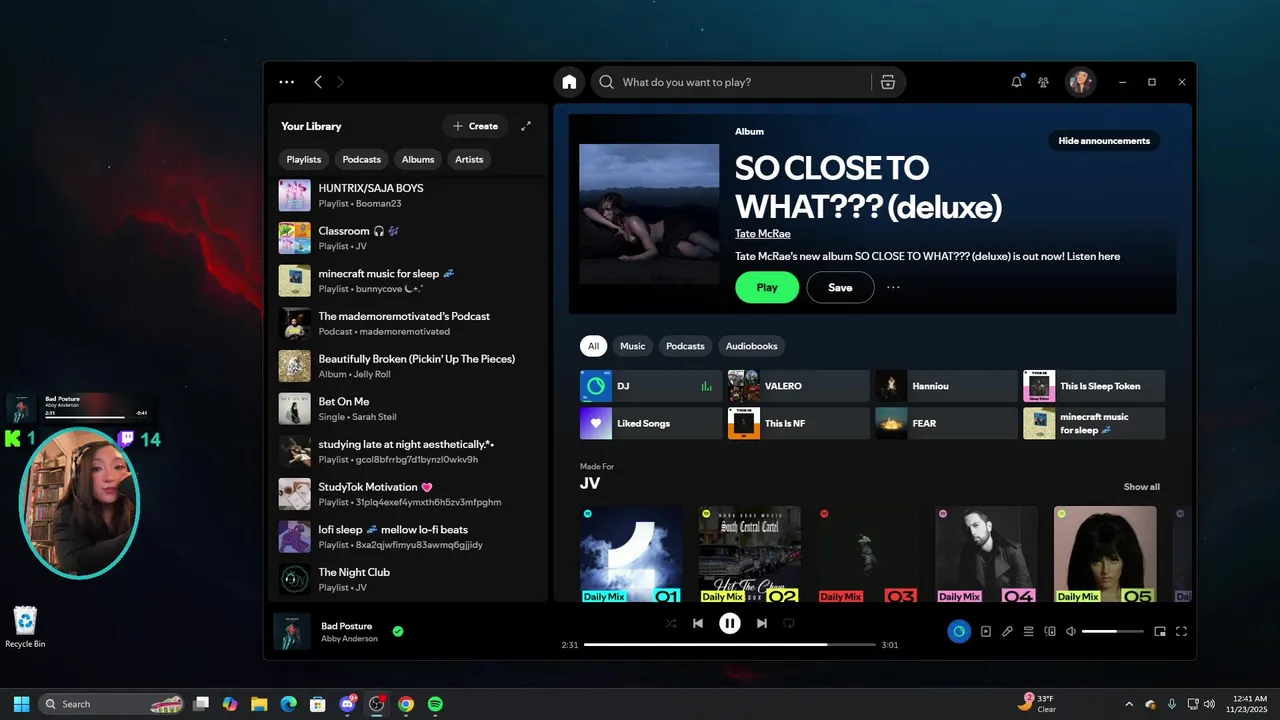This screenshot has height=720, width=1280.
Task: Open more options dots next to Save
Action: click(893, 287)
